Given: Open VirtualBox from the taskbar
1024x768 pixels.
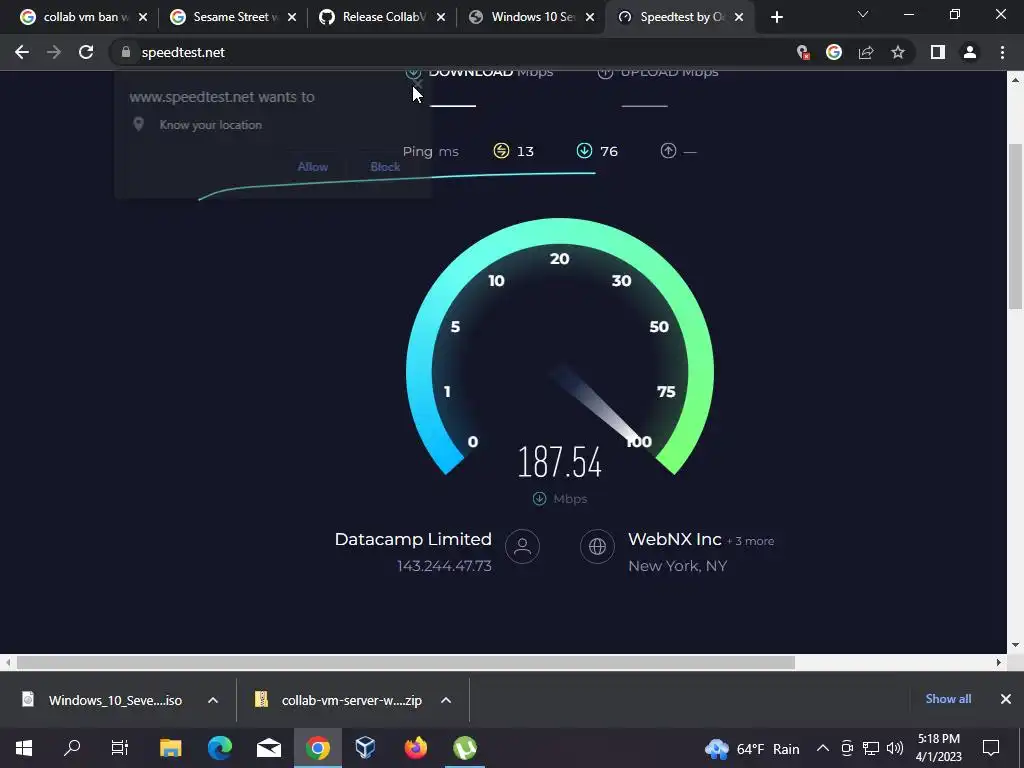Looking at the screenshot, I should [x=366, y=748].
